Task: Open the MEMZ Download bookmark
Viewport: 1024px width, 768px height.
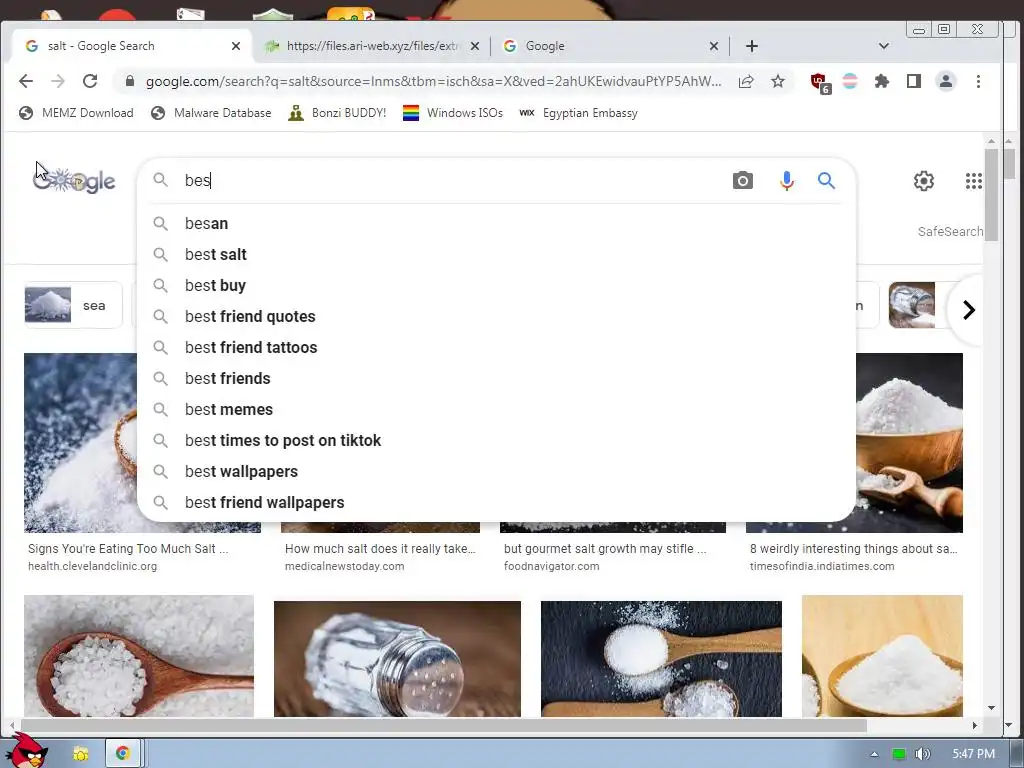Action: click(76, 113)
